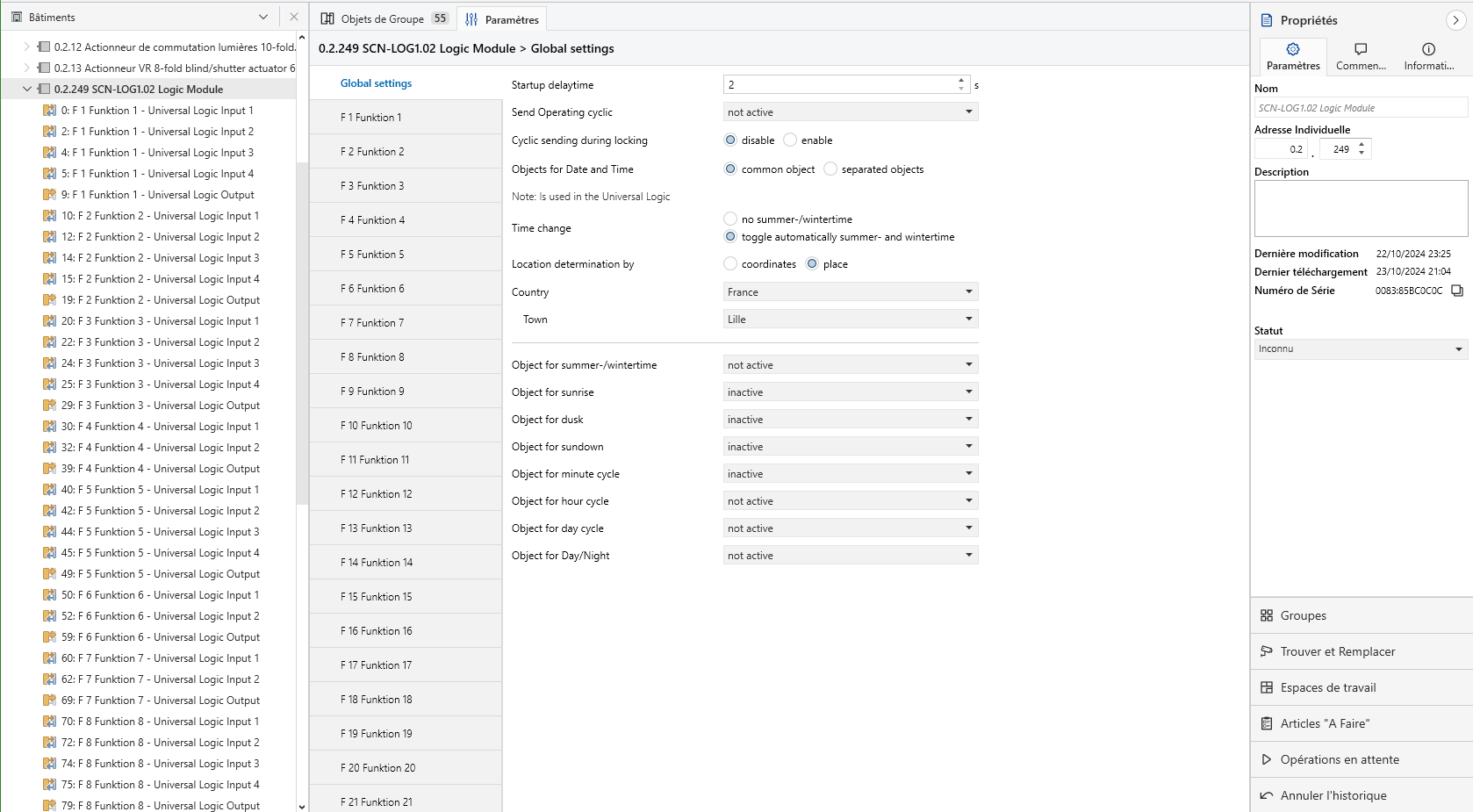The image size is (1473, 812).
Task: Select place for location determination
Action: coord(812,263)
